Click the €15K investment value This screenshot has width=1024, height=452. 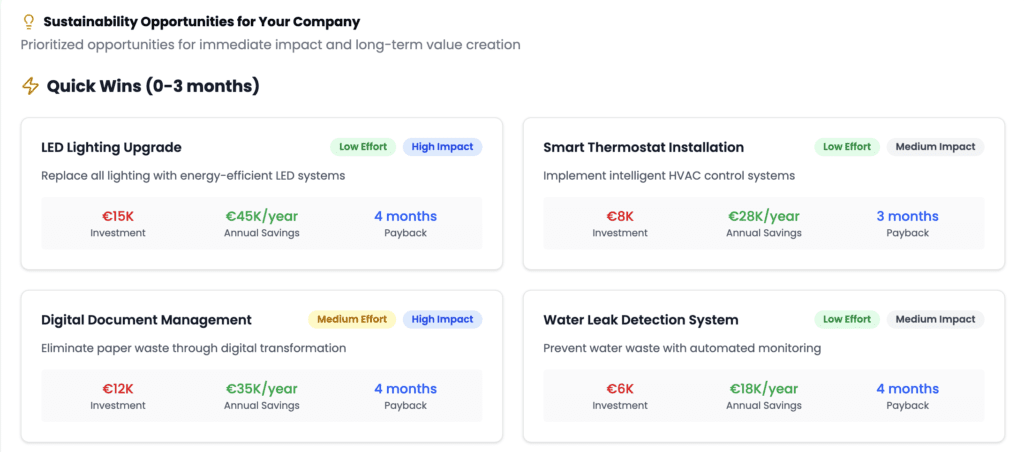coord(117,216)
